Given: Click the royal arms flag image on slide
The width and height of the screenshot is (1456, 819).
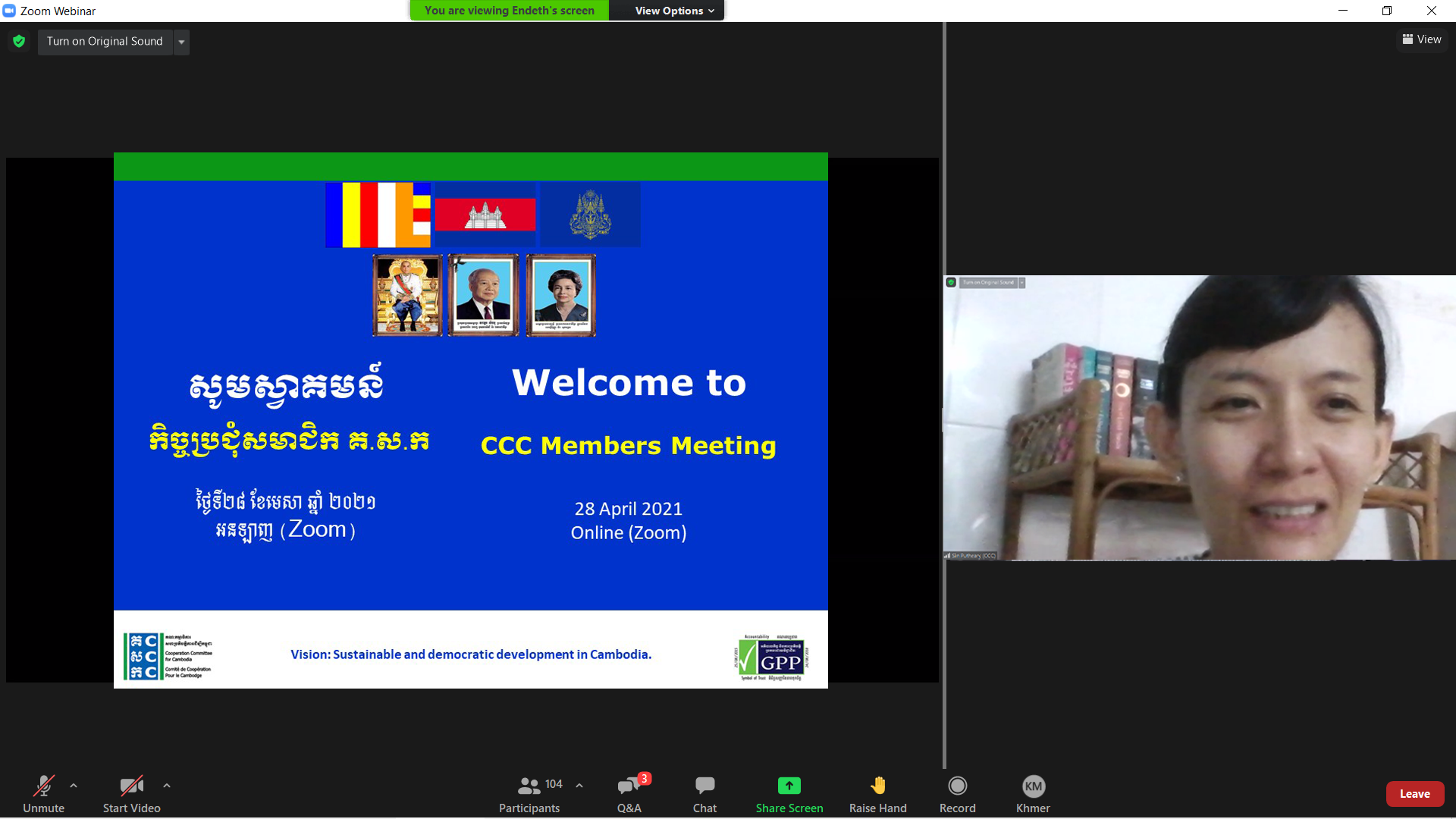Looking at the screenshot, I should click(590, 215).
